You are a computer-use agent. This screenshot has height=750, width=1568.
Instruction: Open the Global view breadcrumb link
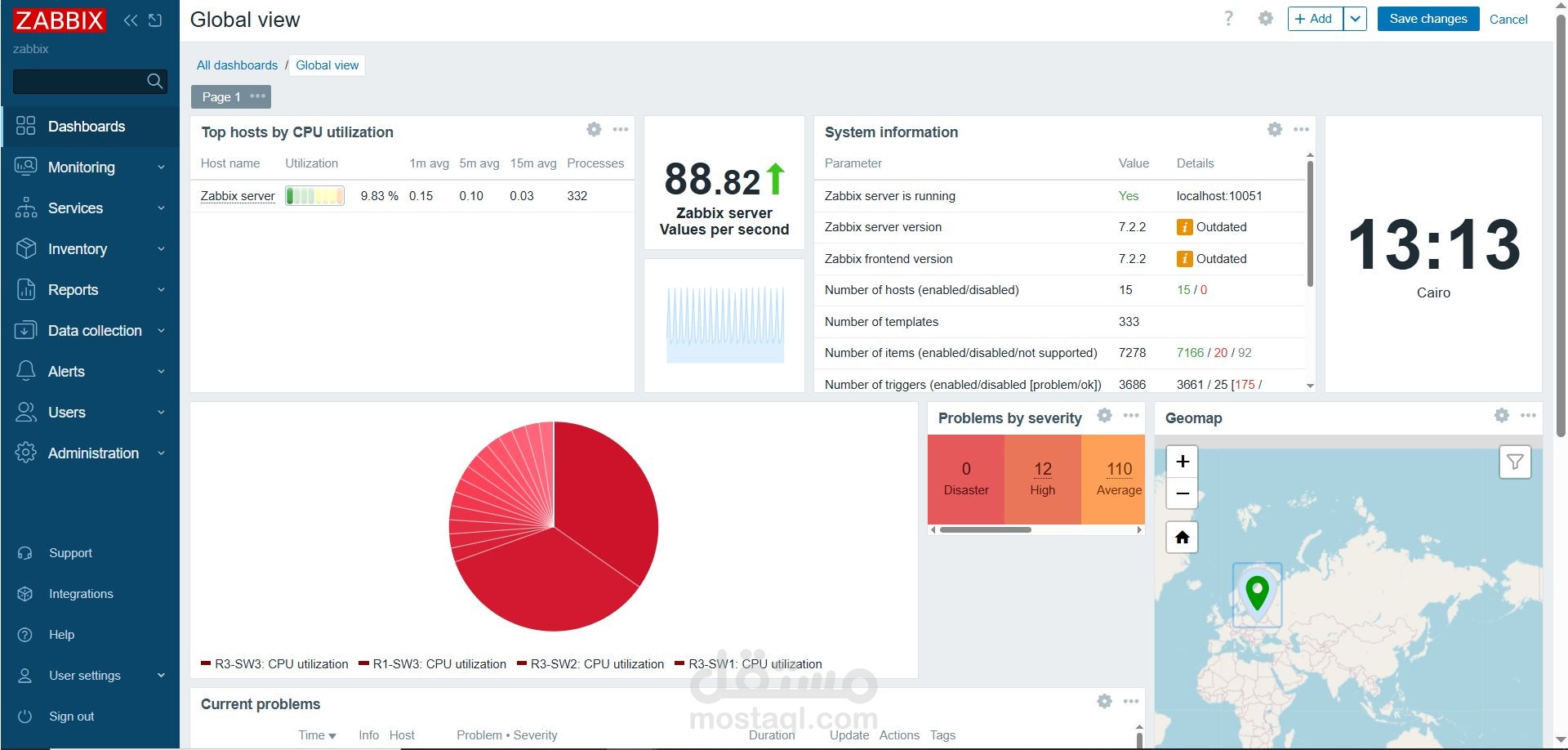[327, 65]
